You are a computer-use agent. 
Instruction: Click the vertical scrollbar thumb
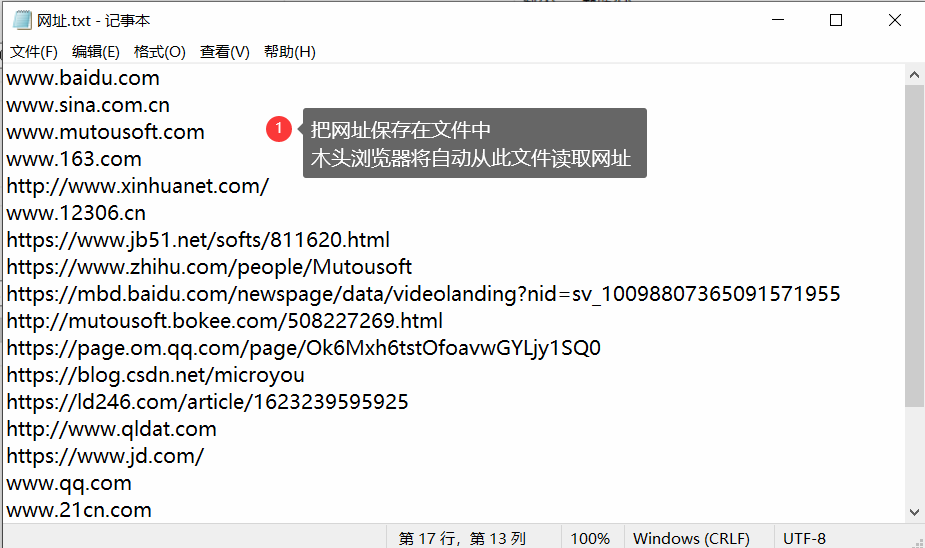pos(914,245)
